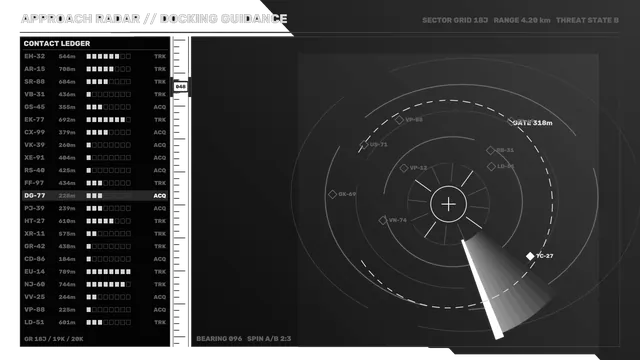Select the LD-51 diamond marker on radar scope

click(491, 166)
